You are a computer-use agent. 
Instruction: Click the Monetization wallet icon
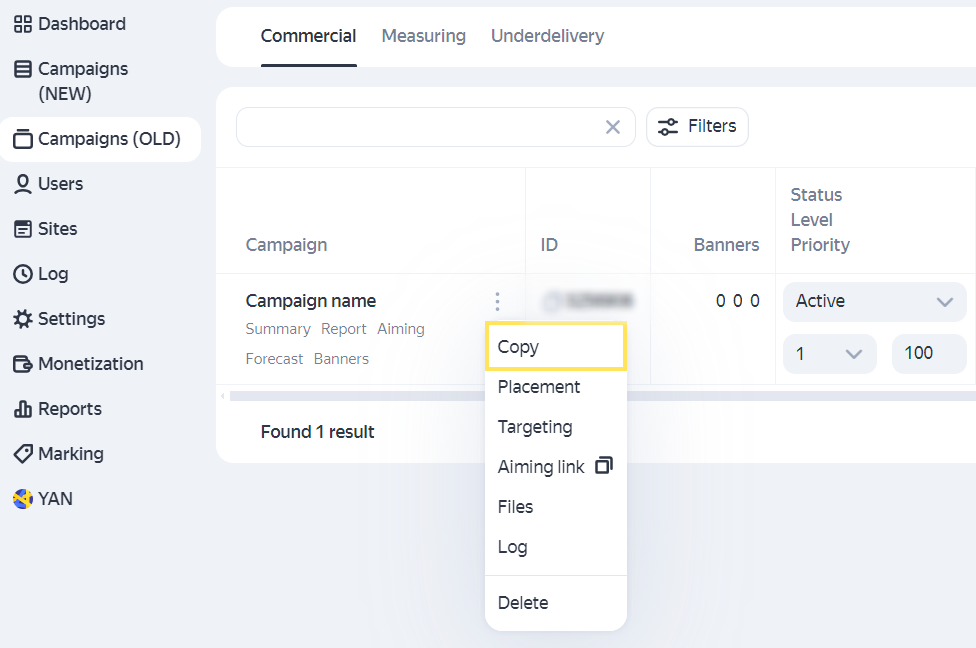[x=22, y=364]
